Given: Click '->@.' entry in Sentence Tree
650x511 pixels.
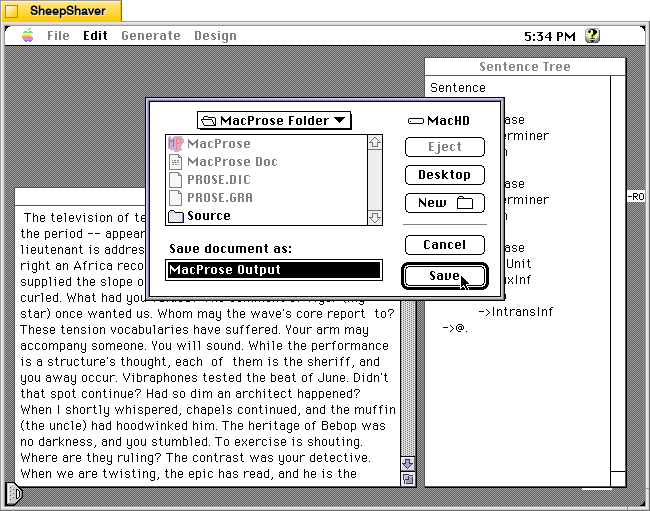Looking at the screenshot, I should click(x=455, y=328).
